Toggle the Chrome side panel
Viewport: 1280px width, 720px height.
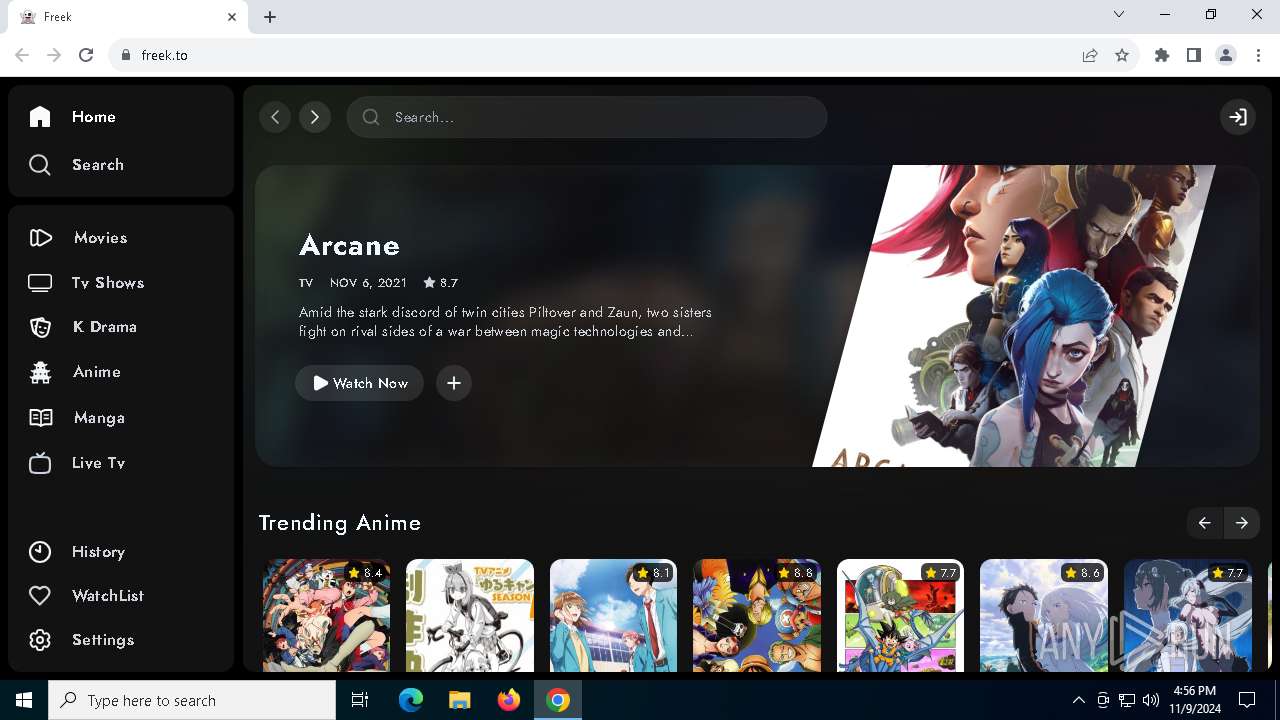click(1194, 55)
